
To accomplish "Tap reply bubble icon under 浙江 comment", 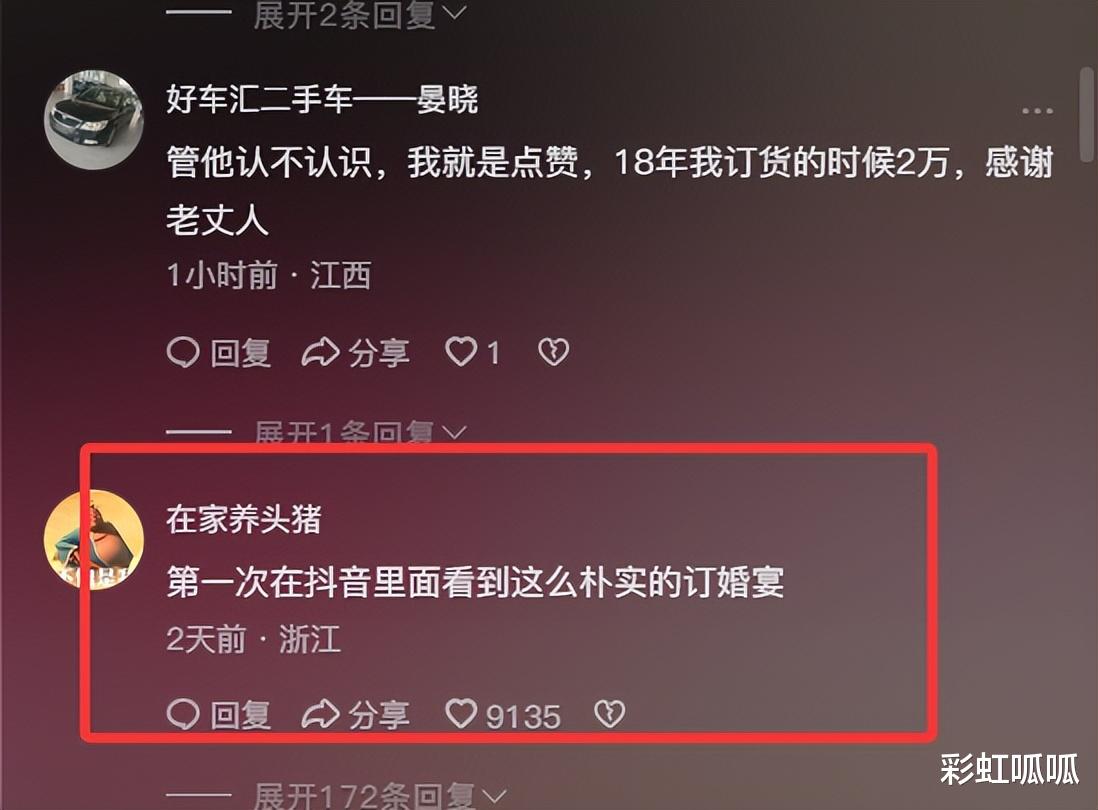I will click(x=183, y=714).
